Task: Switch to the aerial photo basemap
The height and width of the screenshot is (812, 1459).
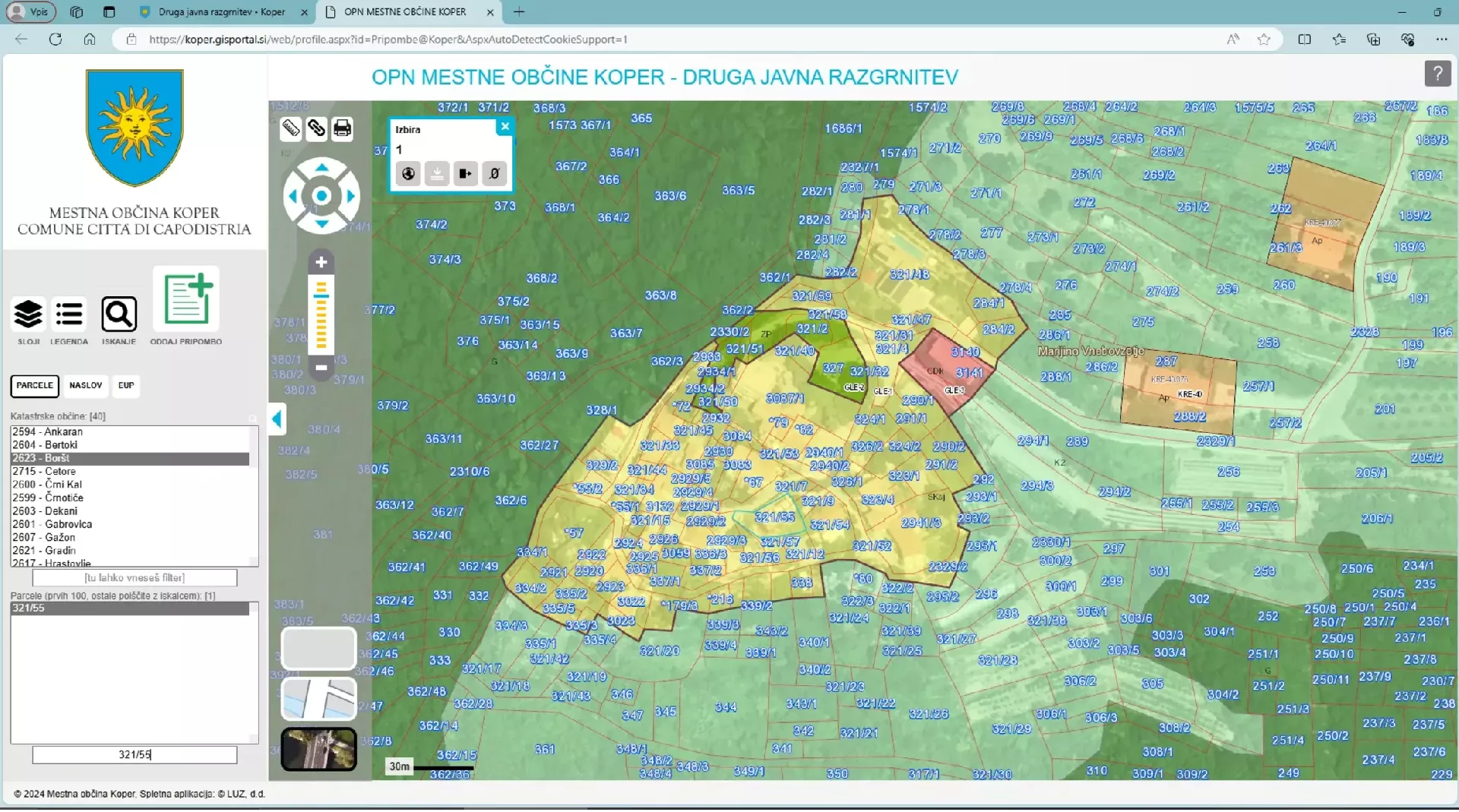Action: coord(318,749)
